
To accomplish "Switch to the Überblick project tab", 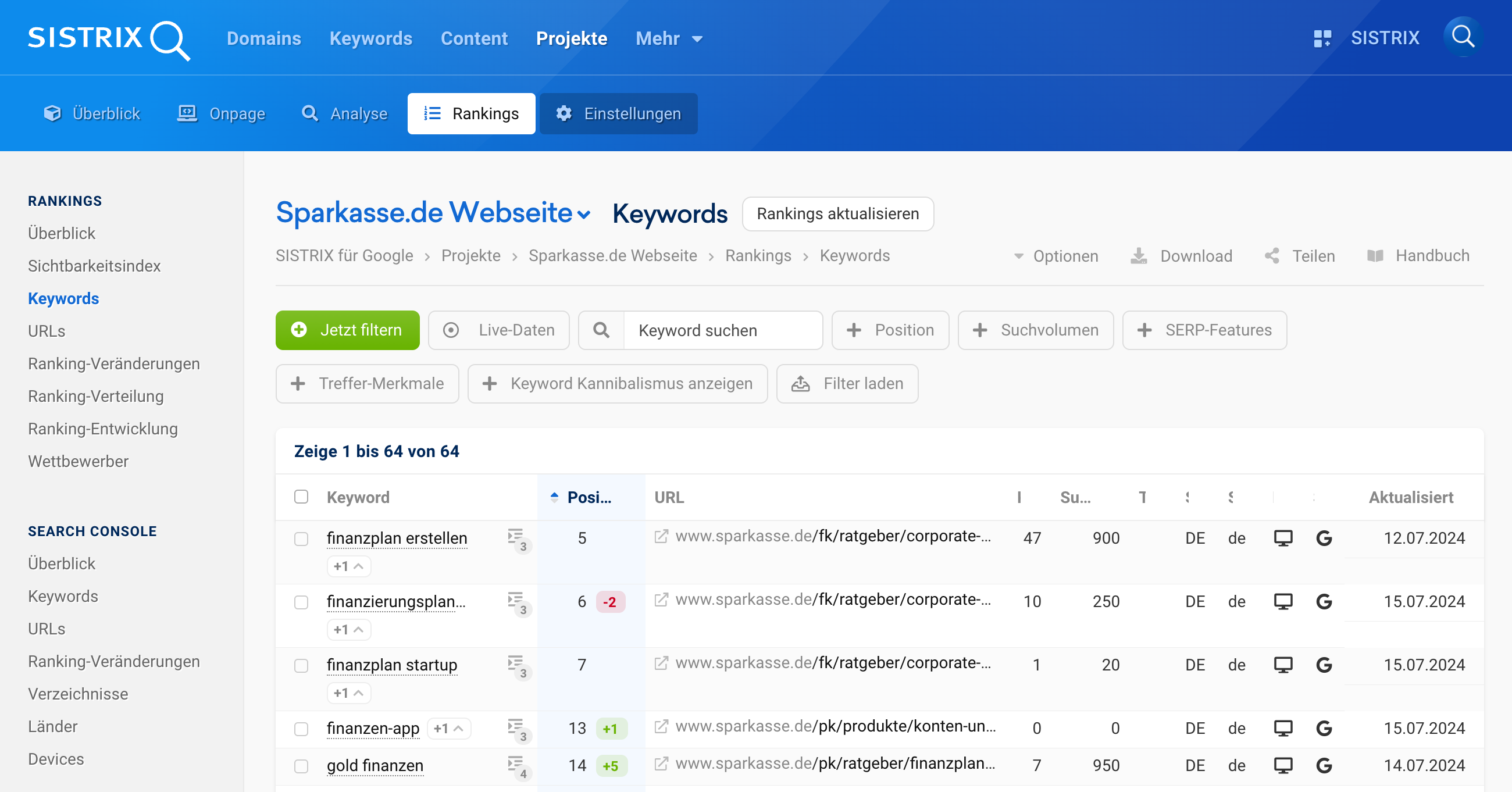I will [x=92, y=113].
